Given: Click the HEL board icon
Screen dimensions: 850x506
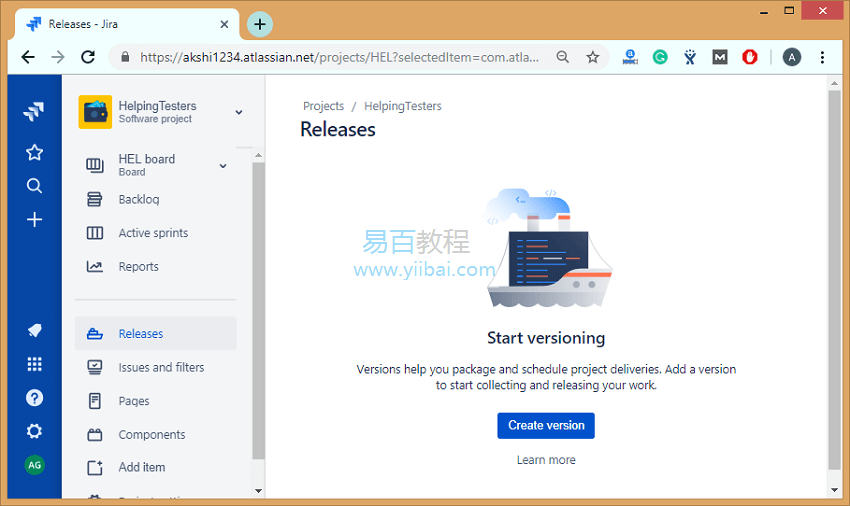Looking at the screenshot, I should 95,165.
